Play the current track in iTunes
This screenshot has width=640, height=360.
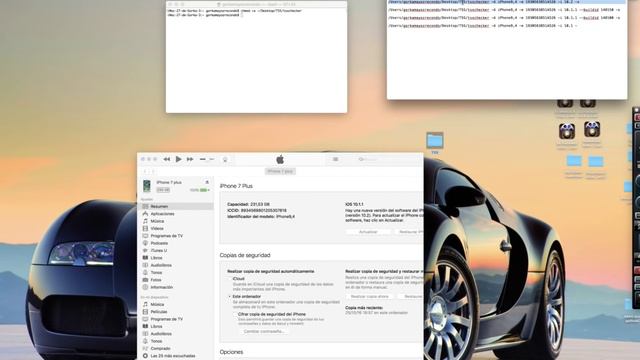pos(178,159)
